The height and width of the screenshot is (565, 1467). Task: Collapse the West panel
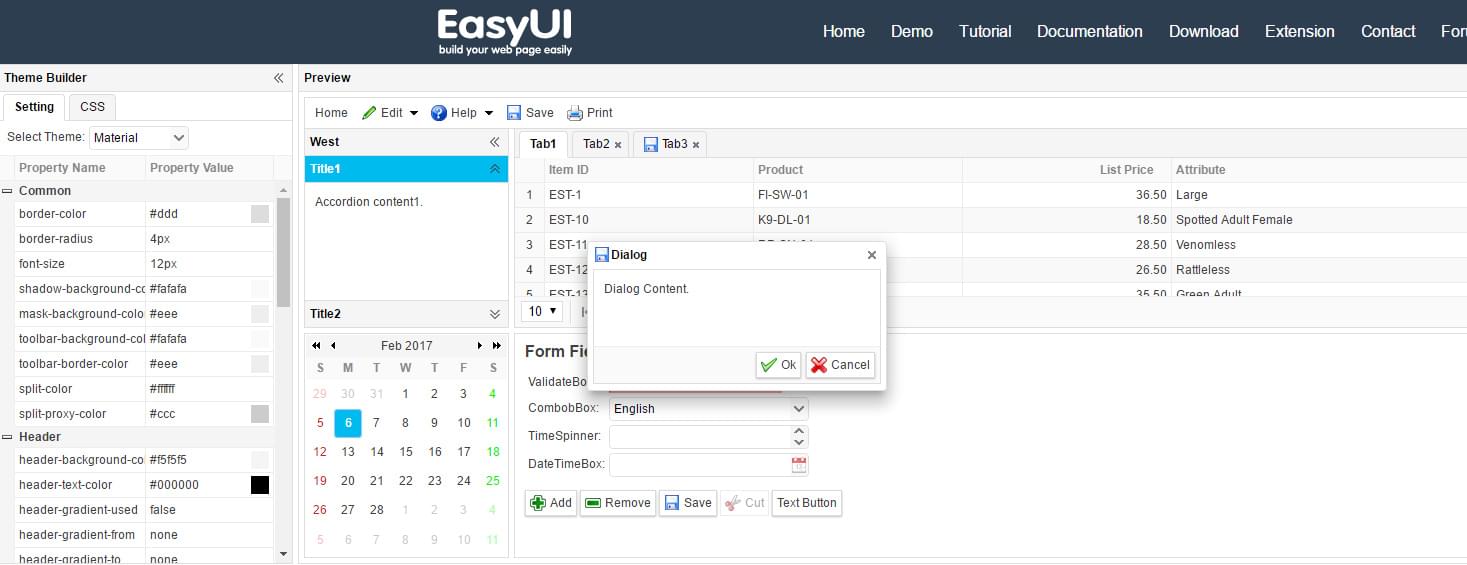pos(494,142)
